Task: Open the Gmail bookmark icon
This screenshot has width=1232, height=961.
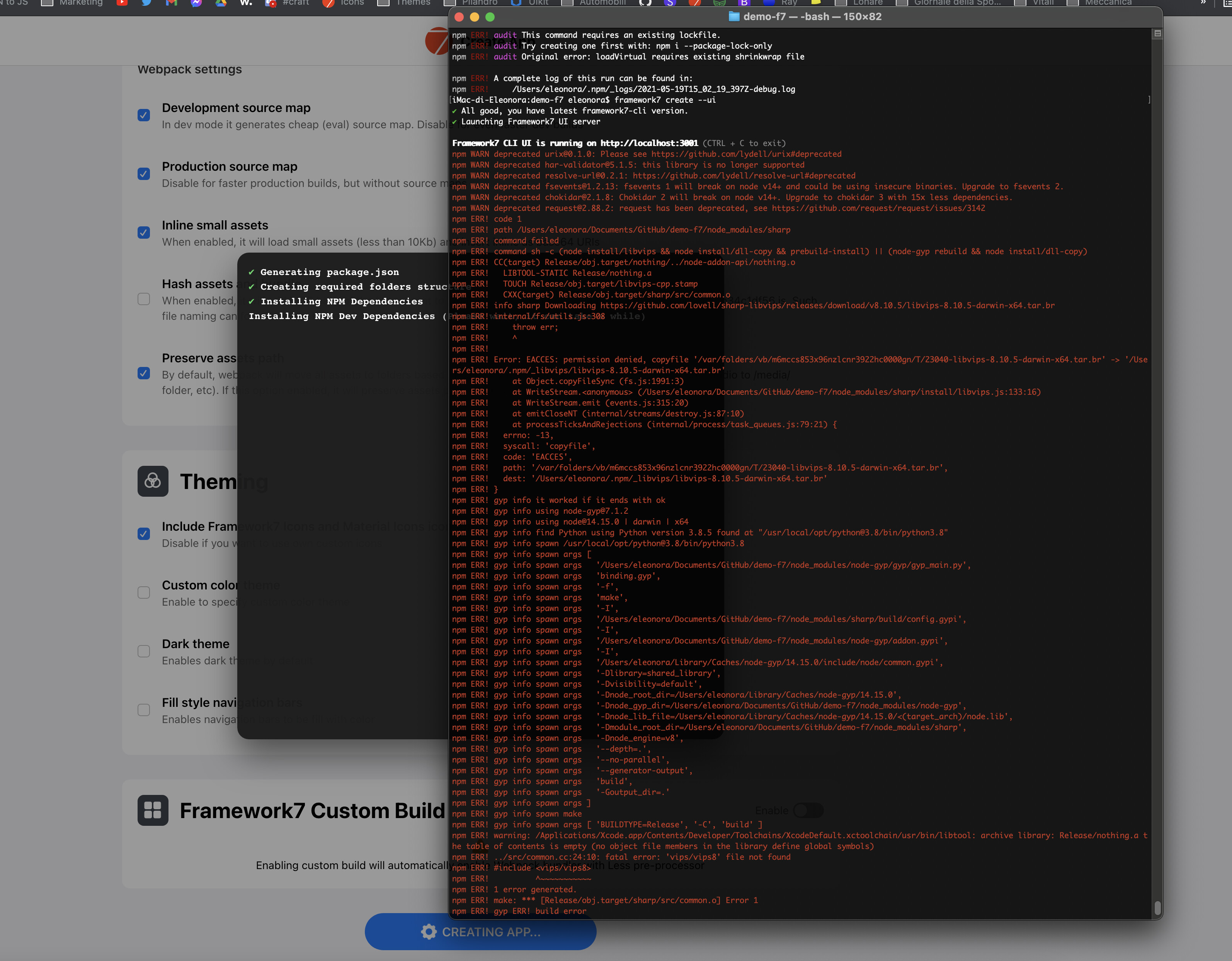Action: [171, 3]
